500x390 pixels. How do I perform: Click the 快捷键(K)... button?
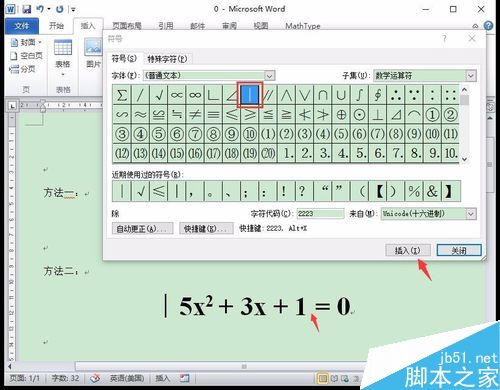[206, 229]
